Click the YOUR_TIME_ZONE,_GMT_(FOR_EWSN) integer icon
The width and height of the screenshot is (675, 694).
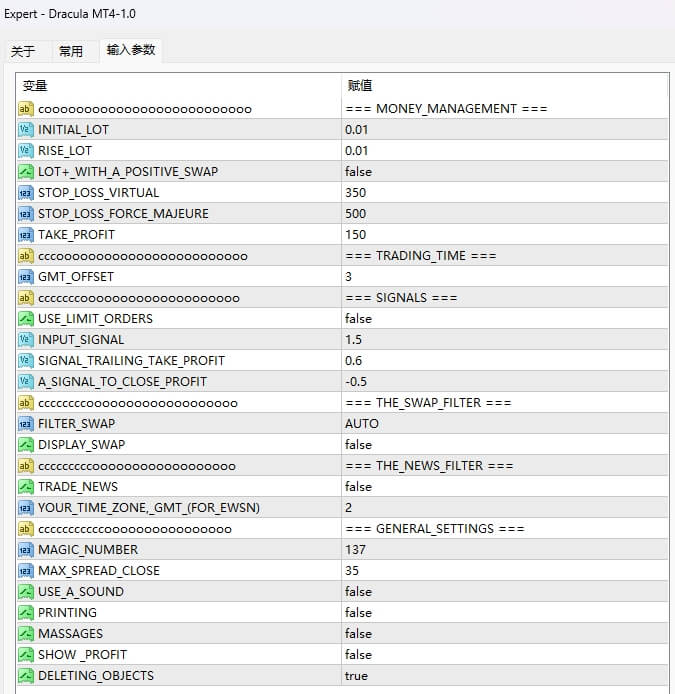click(x=26, y=508)
